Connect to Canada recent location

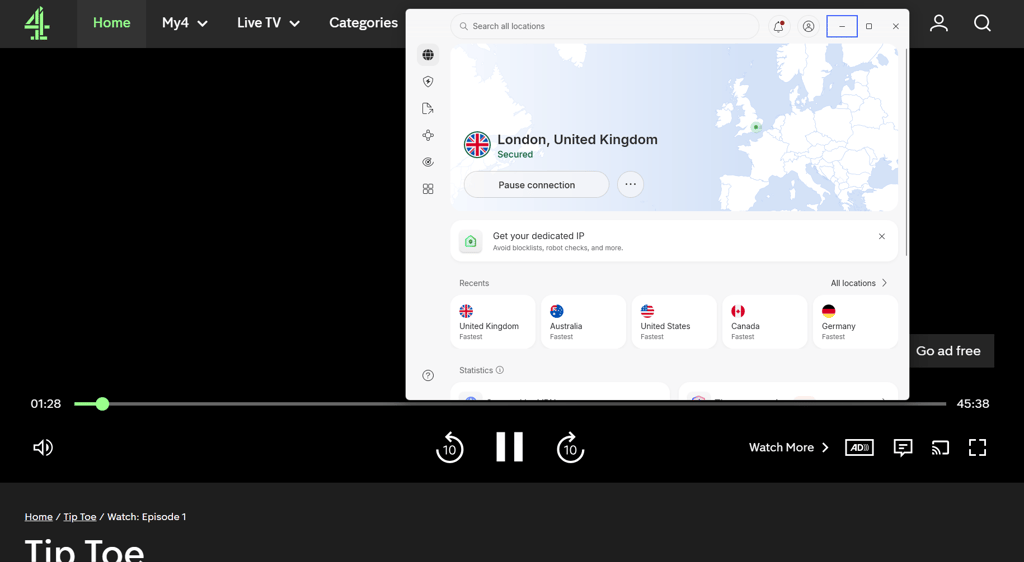(x=765, y=322)
